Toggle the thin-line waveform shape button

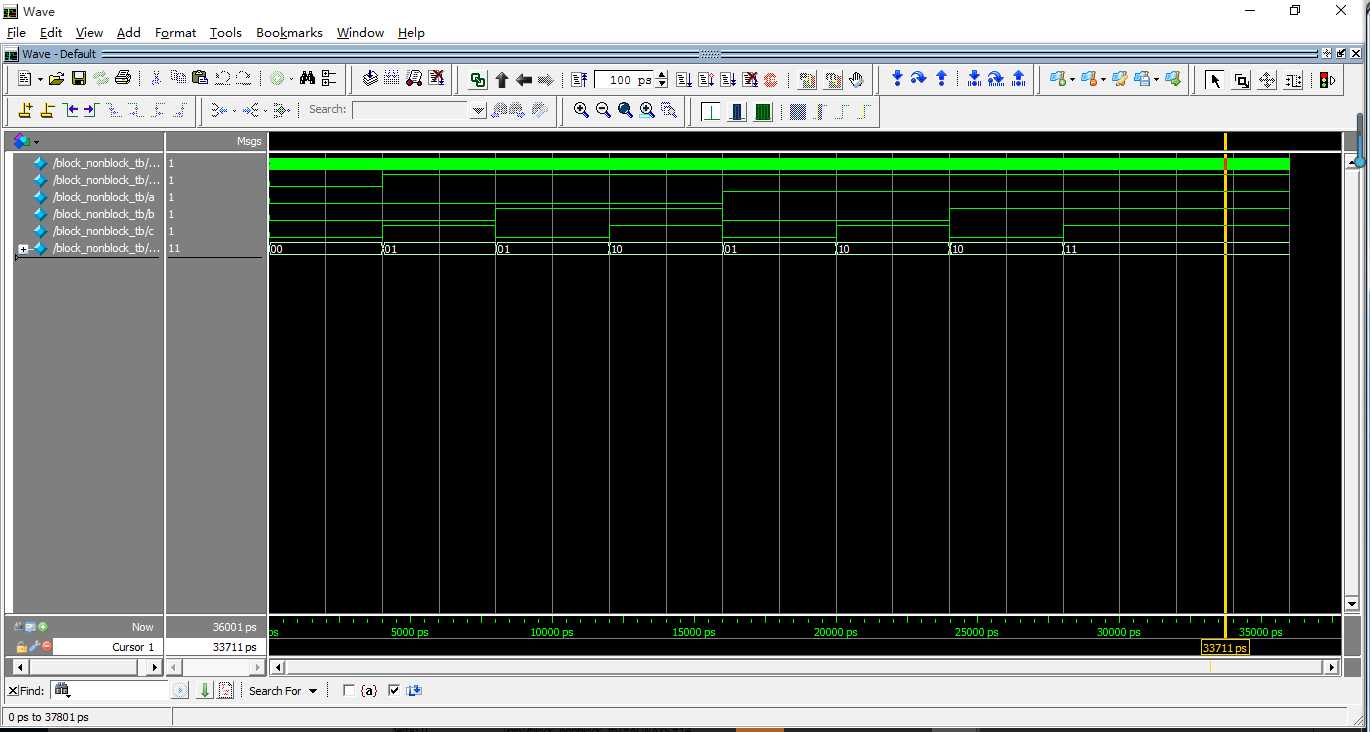(711, 111)
